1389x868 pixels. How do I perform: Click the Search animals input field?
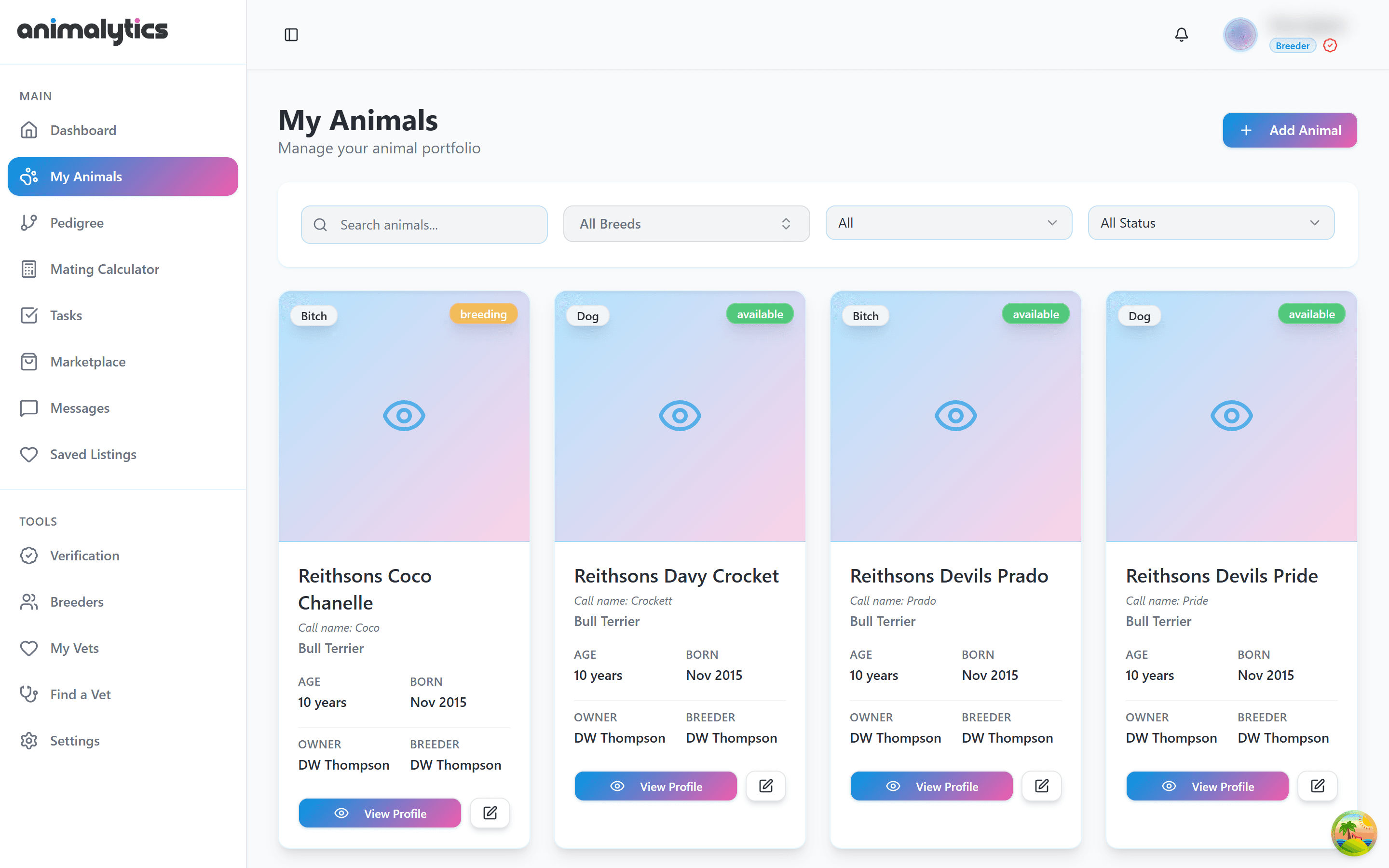[x=424, y=224]
